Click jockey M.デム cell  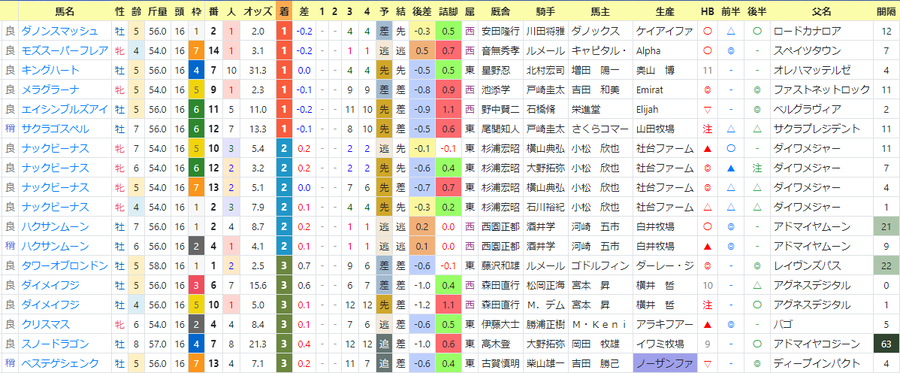coord(546,304)
